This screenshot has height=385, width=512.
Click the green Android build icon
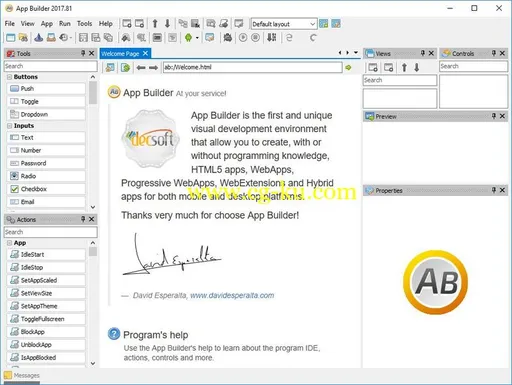pyautogui.click(x=188, y=38)
